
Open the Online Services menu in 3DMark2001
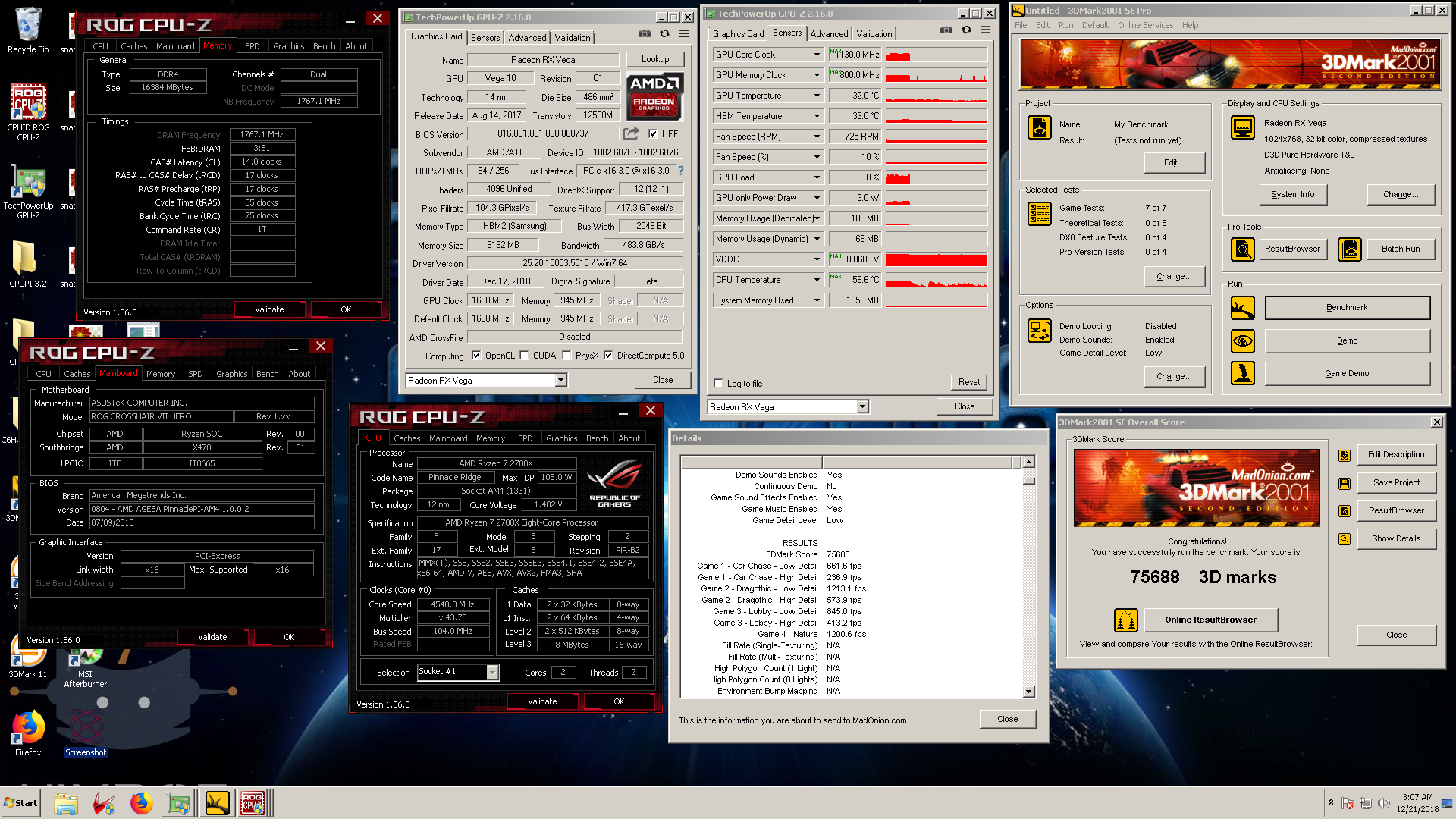(x=1145, y=25)
